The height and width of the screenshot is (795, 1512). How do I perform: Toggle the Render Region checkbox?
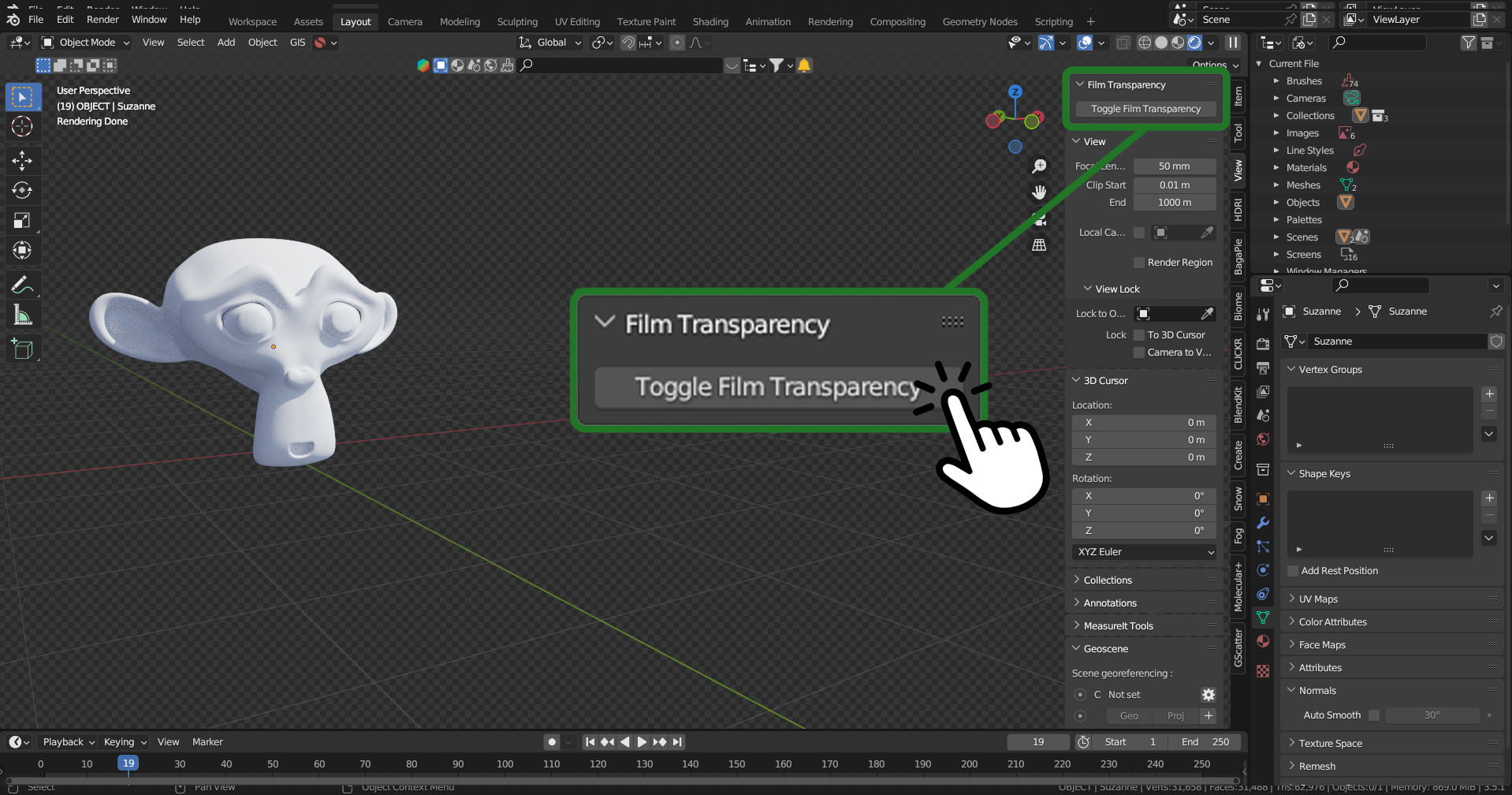tap(1139, 263)
